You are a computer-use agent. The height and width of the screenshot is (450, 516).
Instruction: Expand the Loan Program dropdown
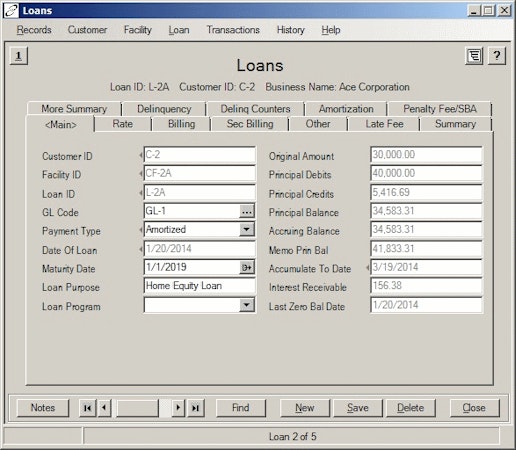click(247, 305)
